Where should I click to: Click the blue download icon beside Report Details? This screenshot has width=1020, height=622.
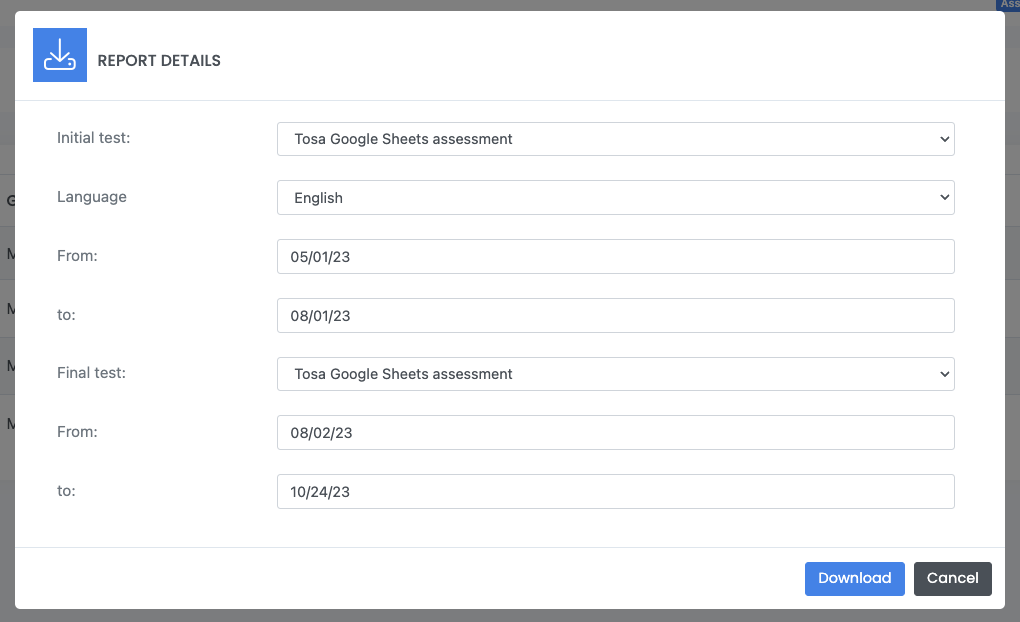pos(60,55)
